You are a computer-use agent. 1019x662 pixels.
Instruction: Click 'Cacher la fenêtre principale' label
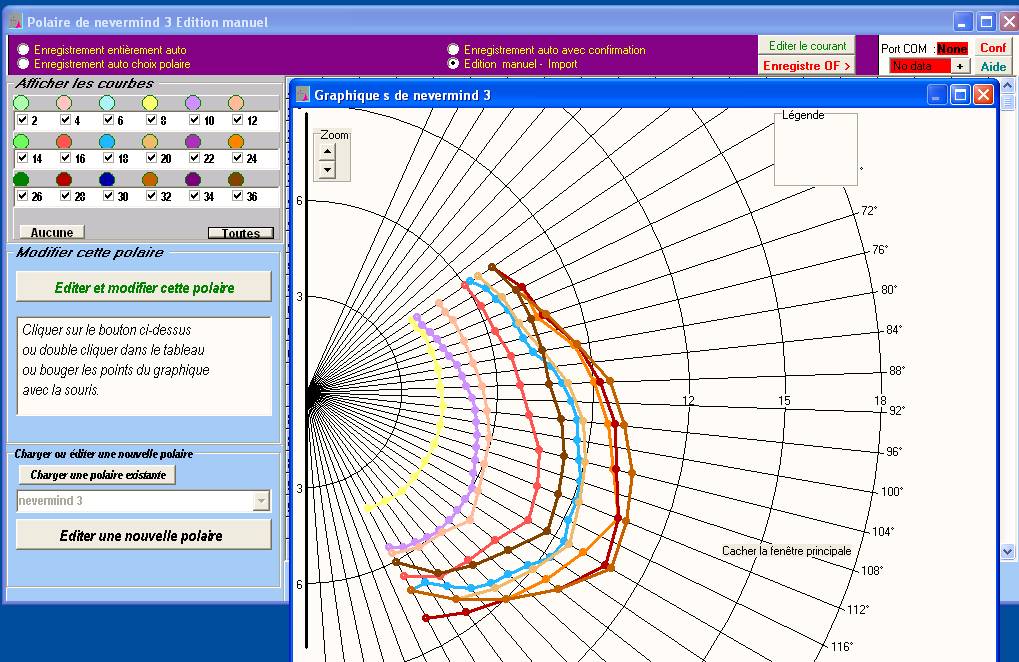(x=786, y=550)
